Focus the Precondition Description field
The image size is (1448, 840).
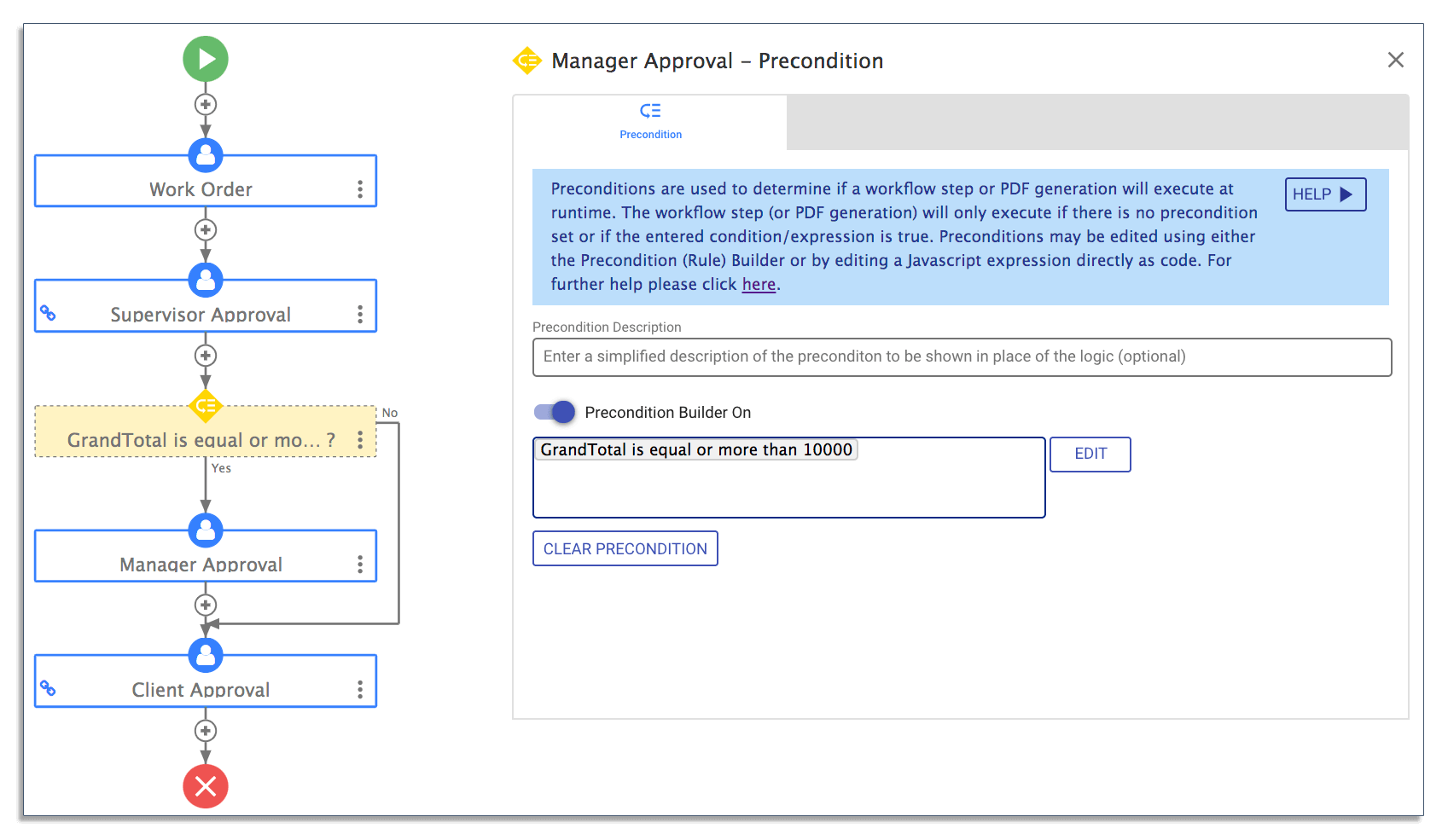pyautogui.click(x=962, y=356)
